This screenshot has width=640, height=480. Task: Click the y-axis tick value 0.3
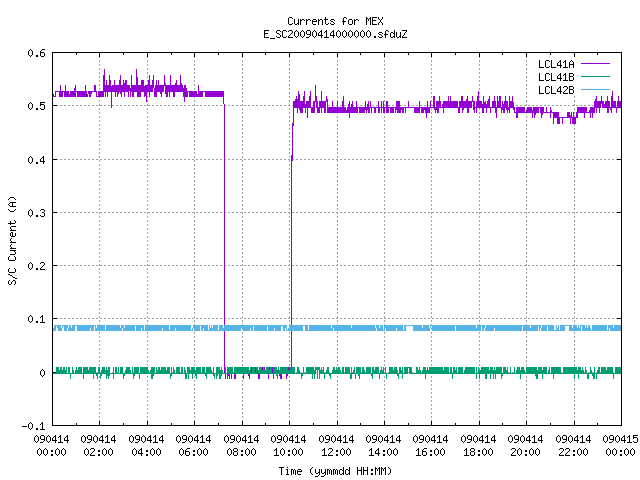[36, 213]
